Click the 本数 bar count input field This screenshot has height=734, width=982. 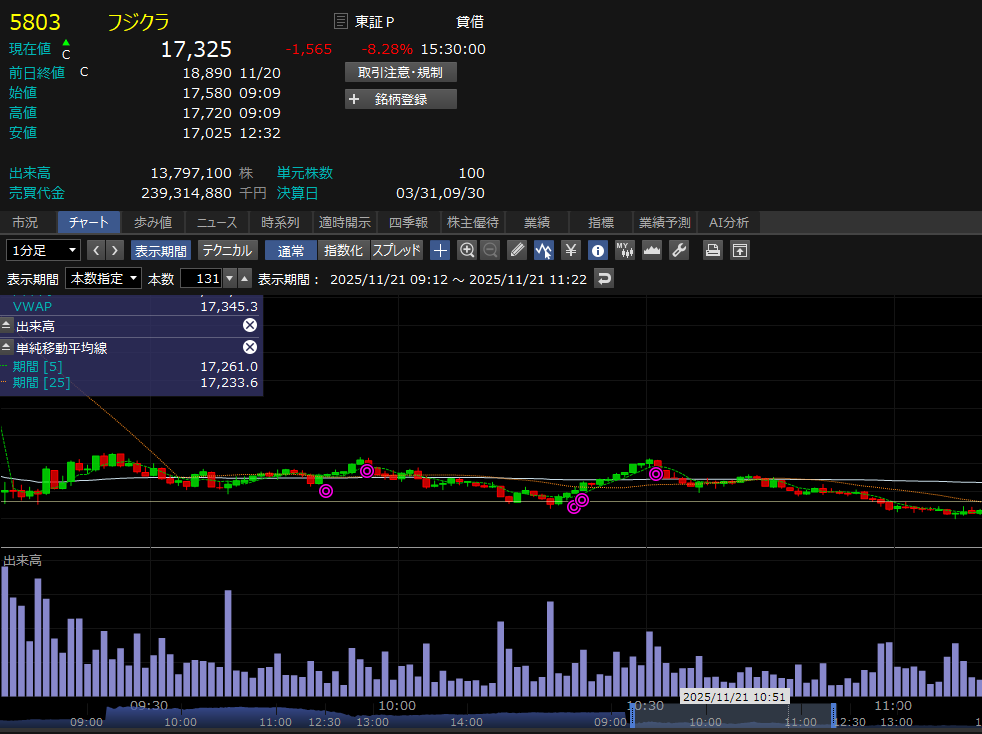(200, 279)
